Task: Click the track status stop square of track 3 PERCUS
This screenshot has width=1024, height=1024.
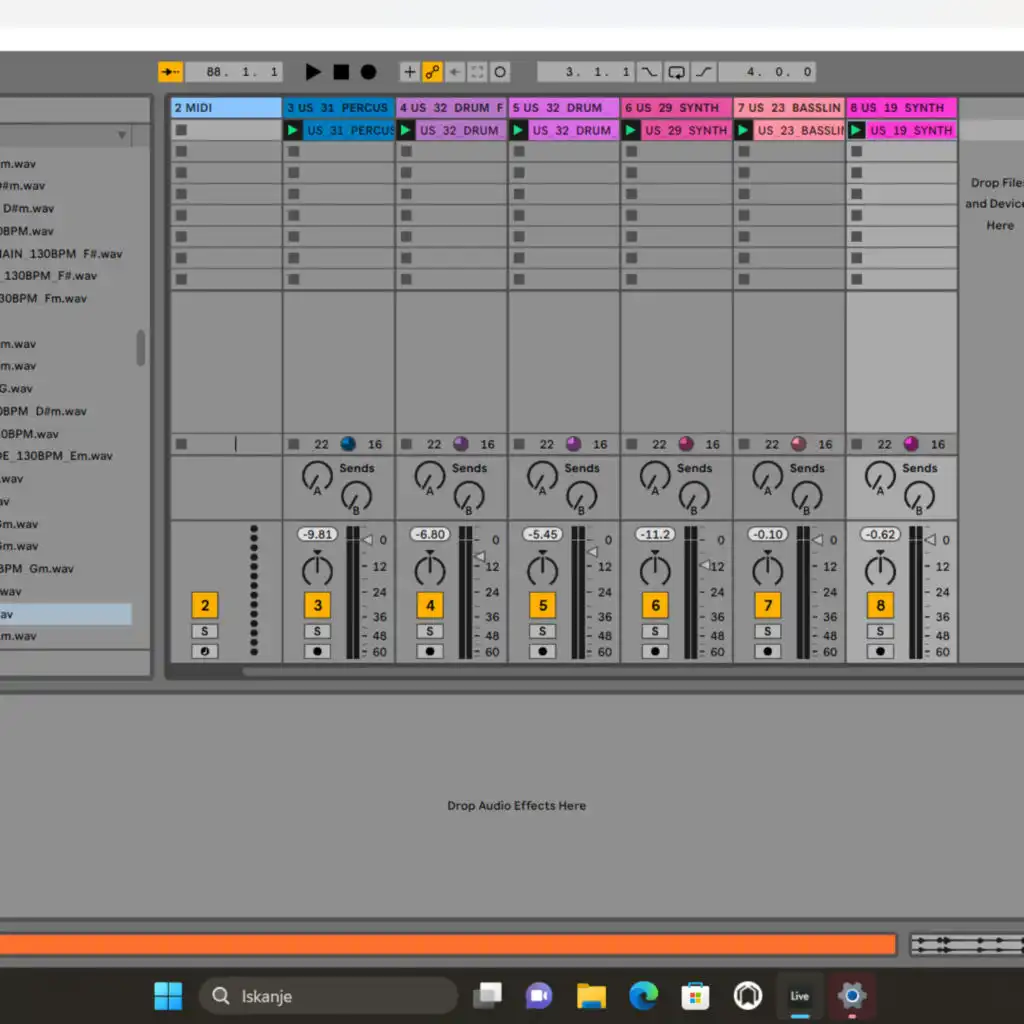Action: pos(294,444)
